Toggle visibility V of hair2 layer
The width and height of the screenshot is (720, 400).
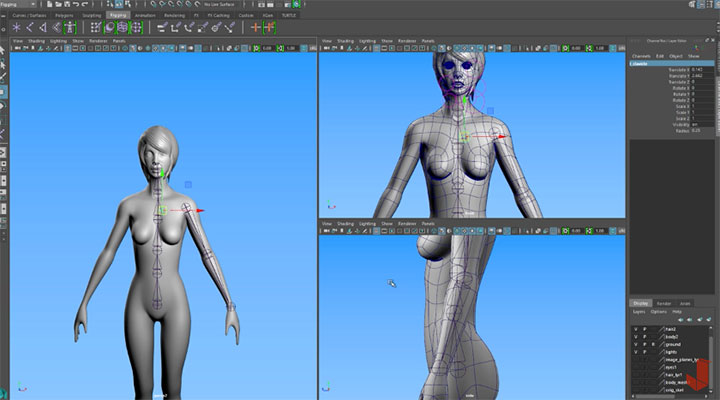[636, 329]
